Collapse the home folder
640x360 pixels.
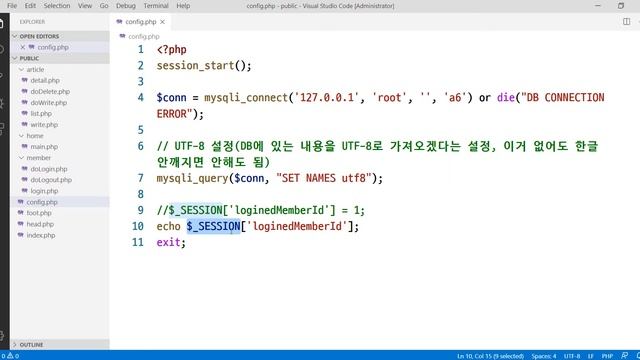pyautogui.click(x=21, y=136)
